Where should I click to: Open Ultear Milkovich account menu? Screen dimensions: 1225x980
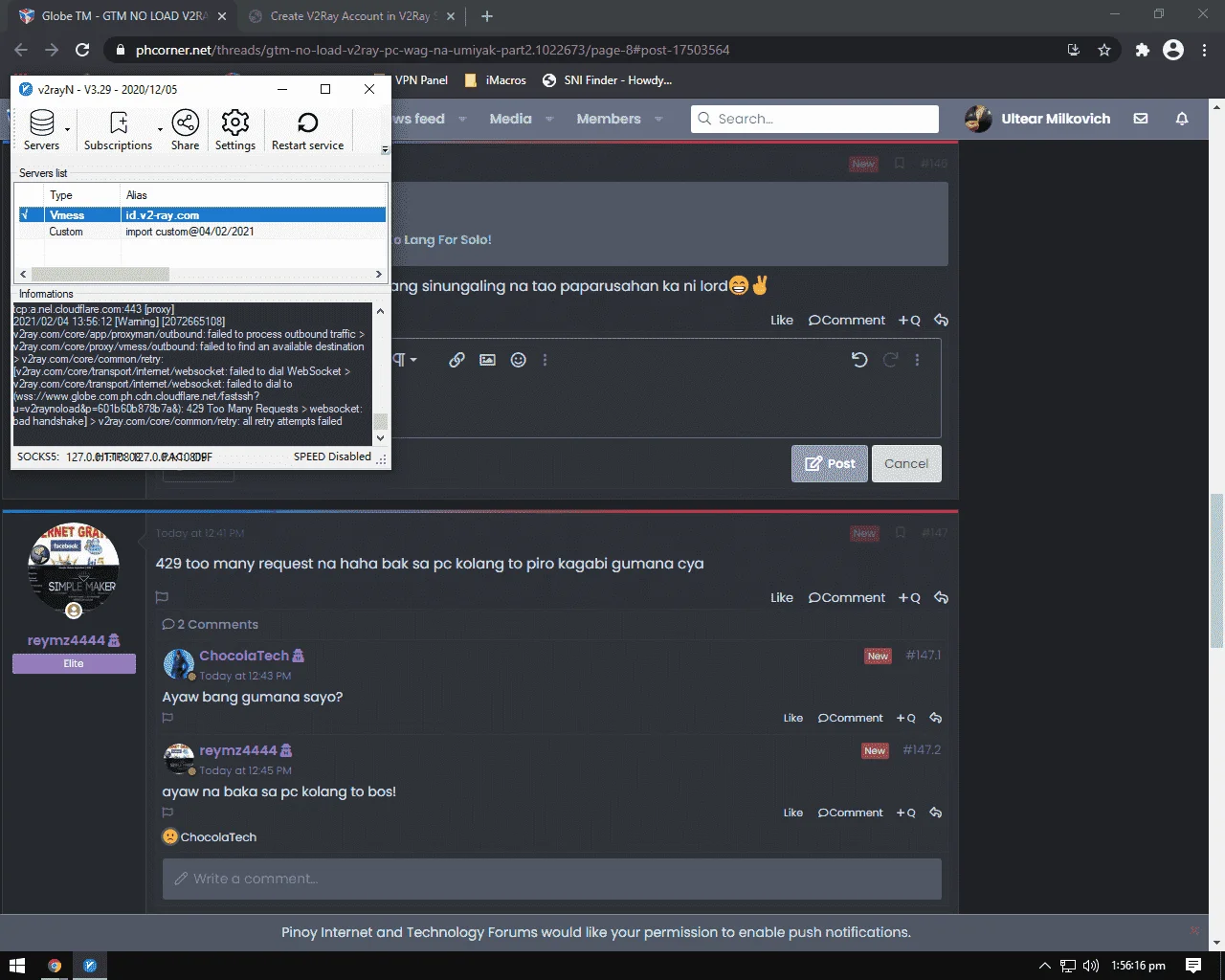1037,119
